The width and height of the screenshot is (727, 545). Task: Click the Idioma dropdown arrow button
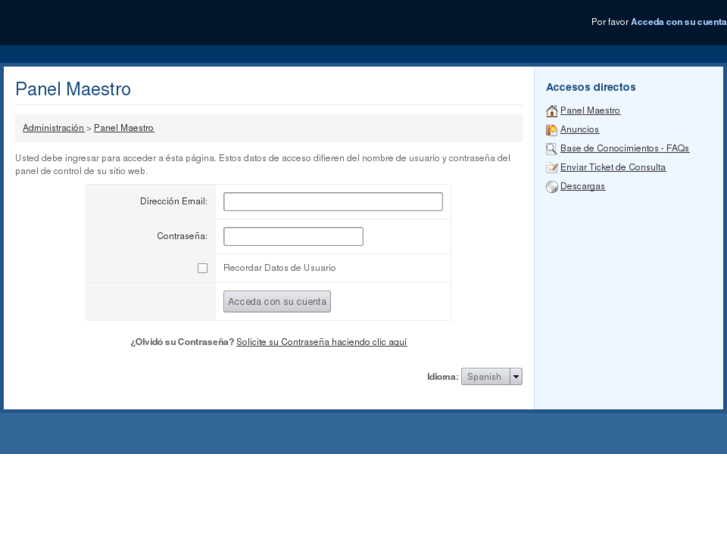pyautogui.click(x=516, y=377)
